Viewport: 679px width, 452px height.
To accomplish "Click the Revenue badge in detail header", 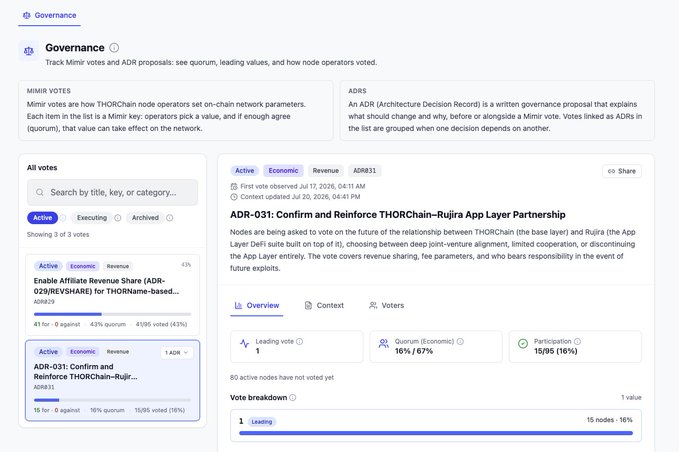I will point(326,171).
